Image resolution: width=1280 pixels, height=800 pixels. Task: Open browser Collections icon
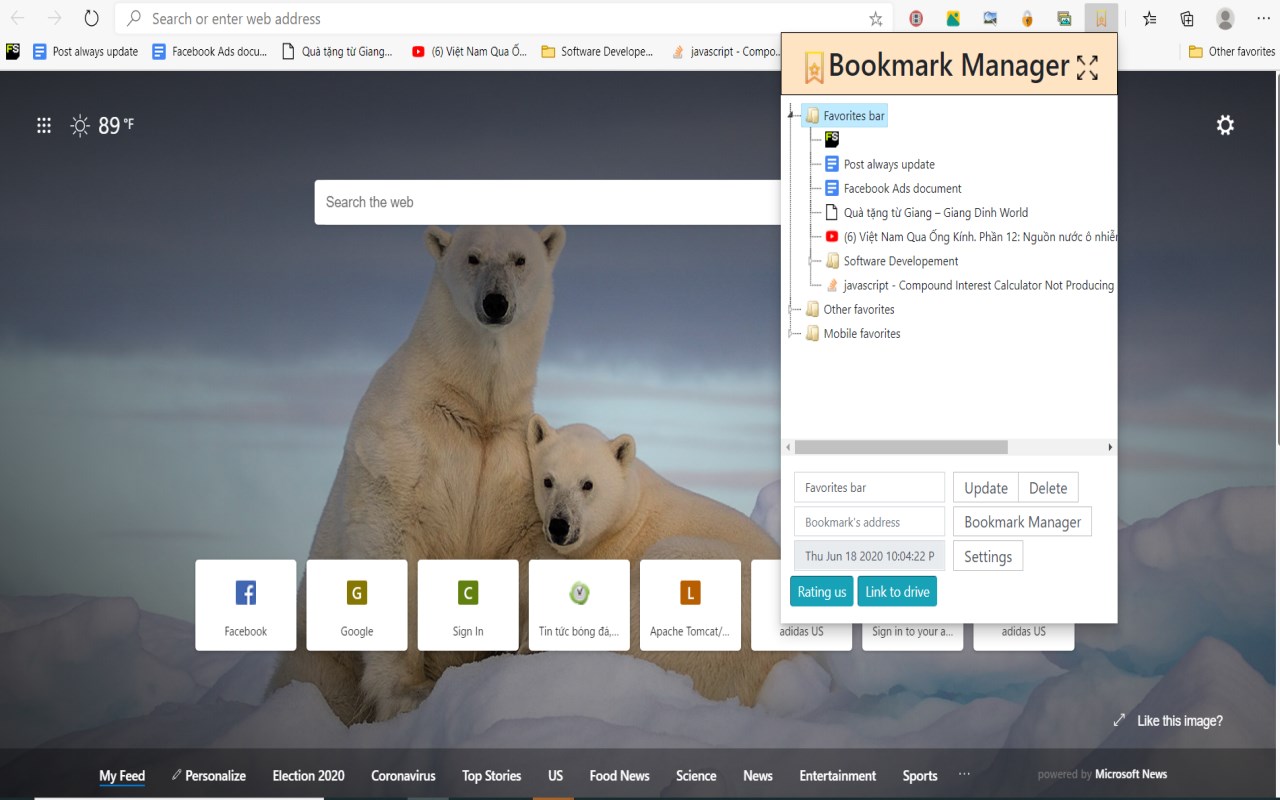(1187, 18)
